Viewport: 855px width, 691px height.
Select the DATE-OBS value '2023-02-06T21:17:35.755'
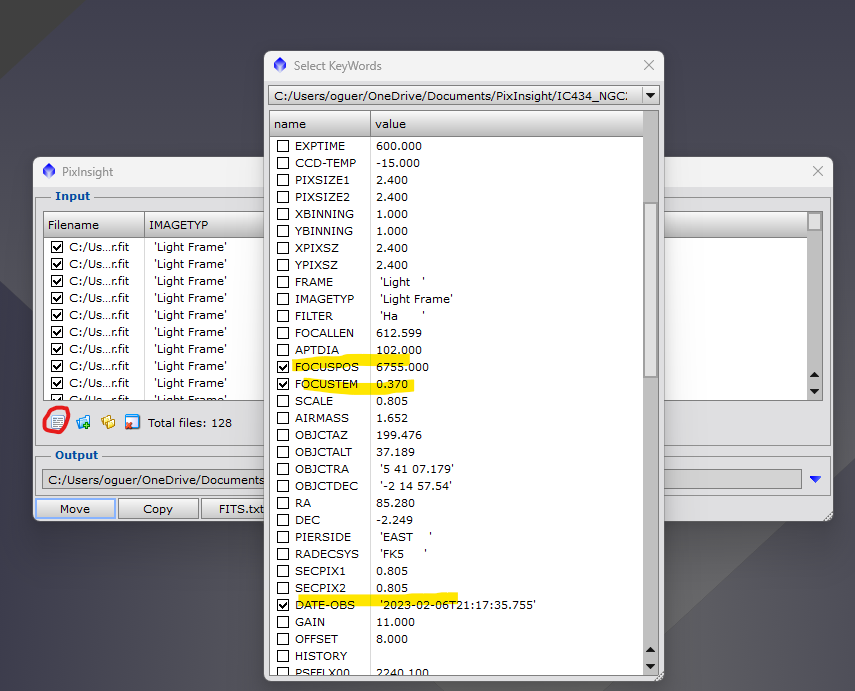457,605
